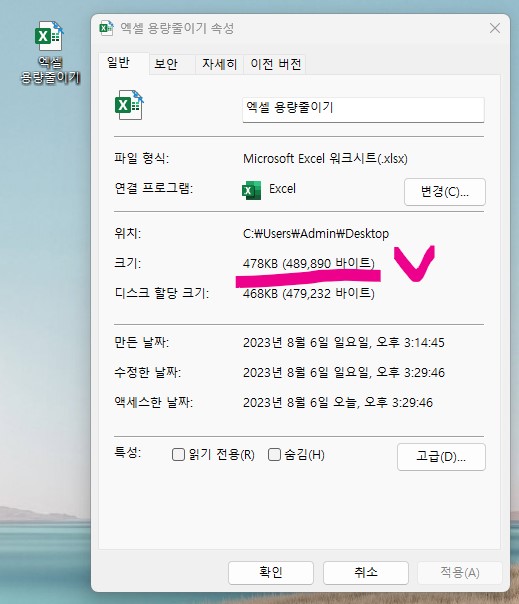The height and width of the screenshot is (604, 519).
Task: Click the 액세스한 날짜: label
Action: pos(153,402)
